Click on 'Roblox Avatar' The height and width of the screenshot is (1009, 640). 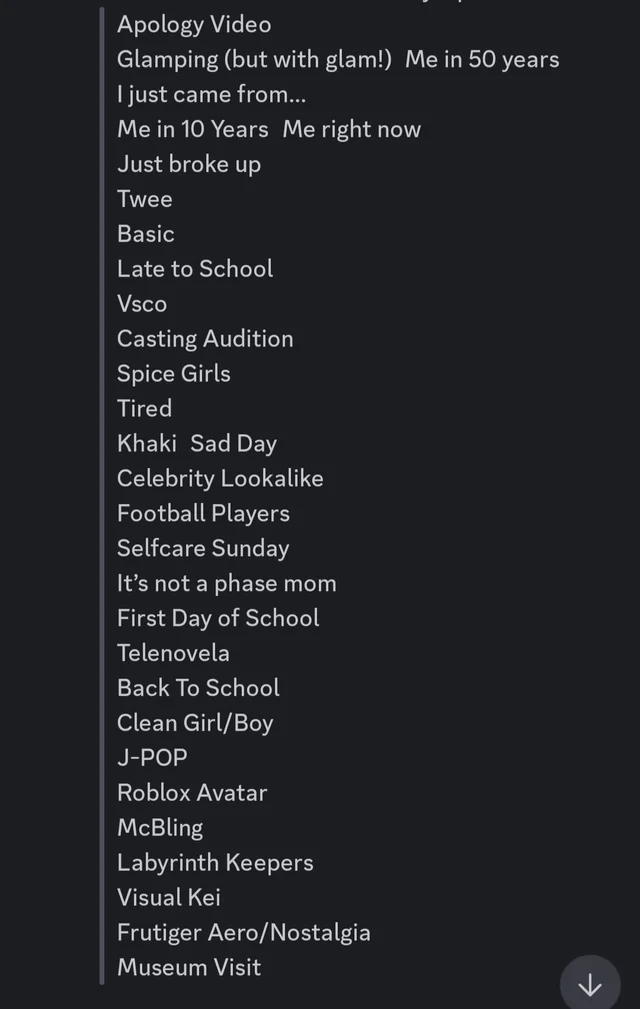[192, 792]
